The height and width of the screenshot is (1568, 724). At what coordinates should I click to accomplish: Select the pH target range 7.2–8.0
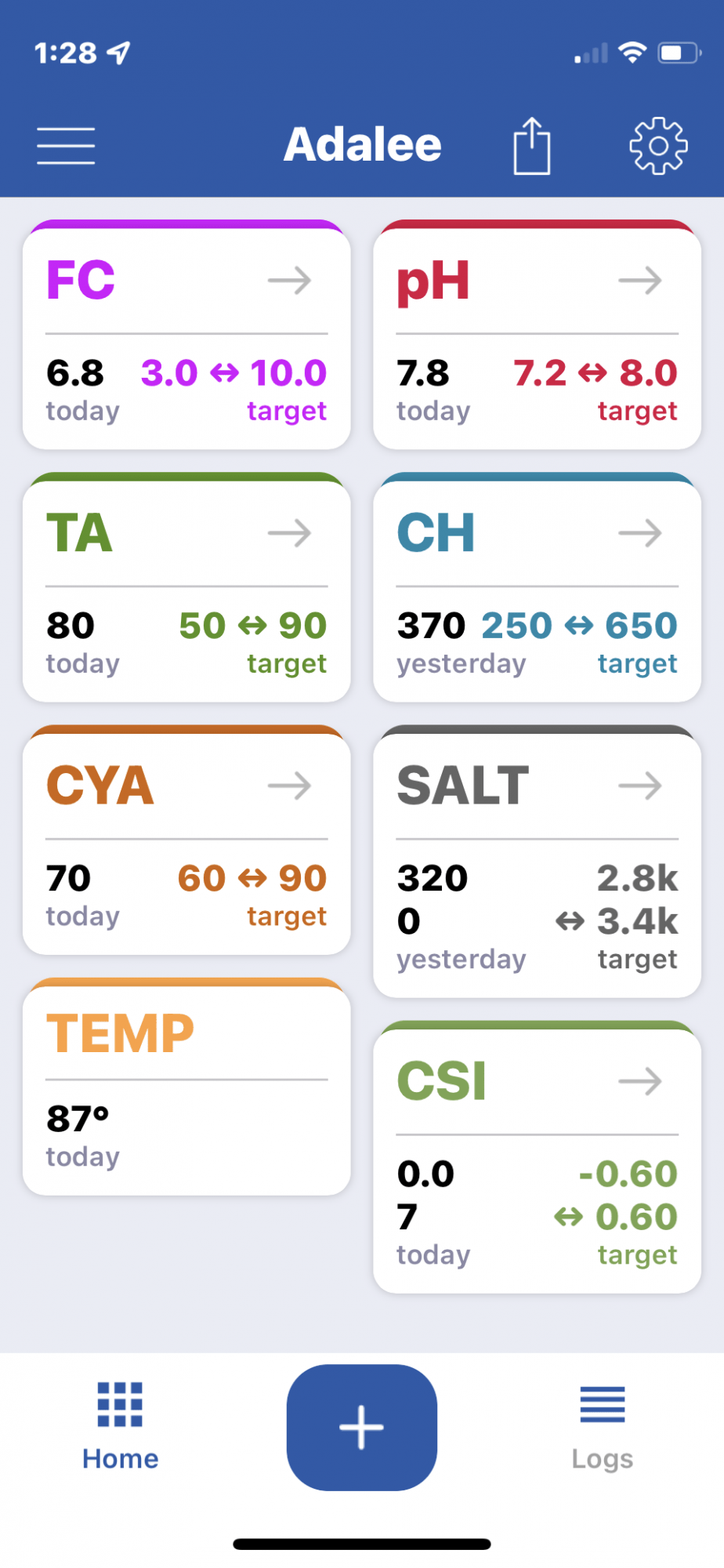595,373
